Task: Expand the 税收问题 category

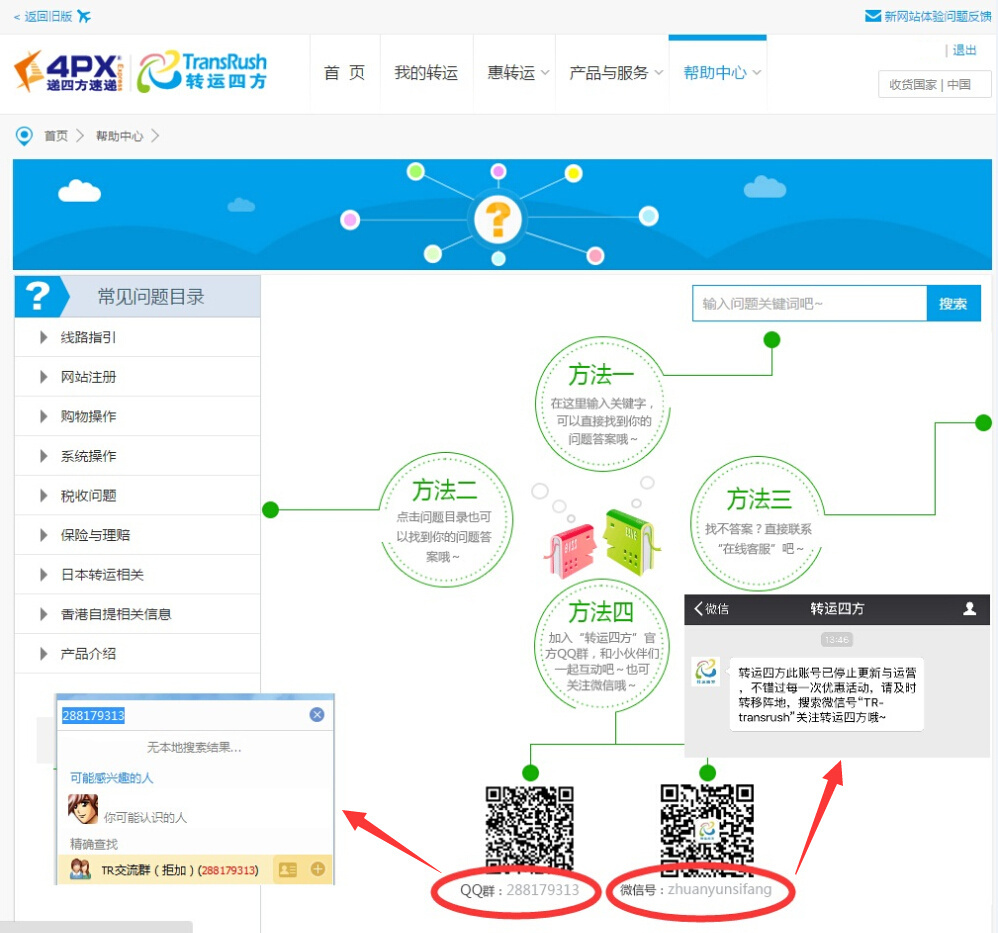Action: [x=137, y=495]
